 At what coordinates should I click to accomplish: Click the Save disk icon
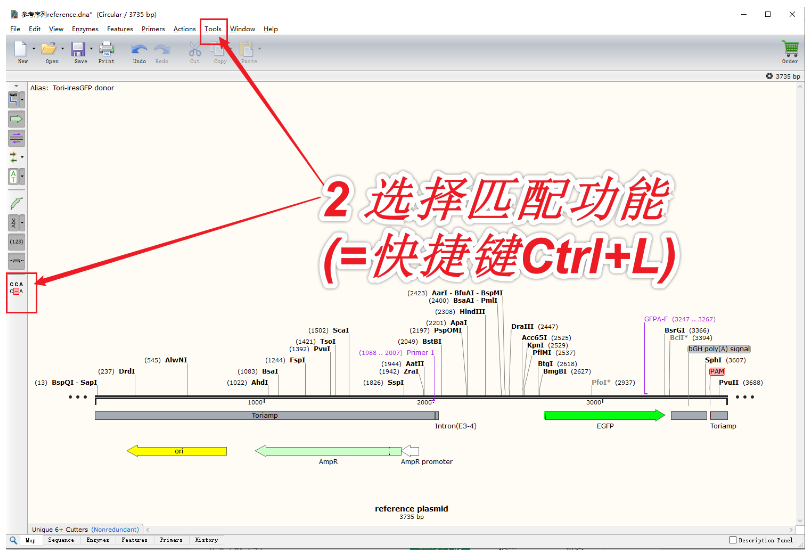[x=78, y=48]
